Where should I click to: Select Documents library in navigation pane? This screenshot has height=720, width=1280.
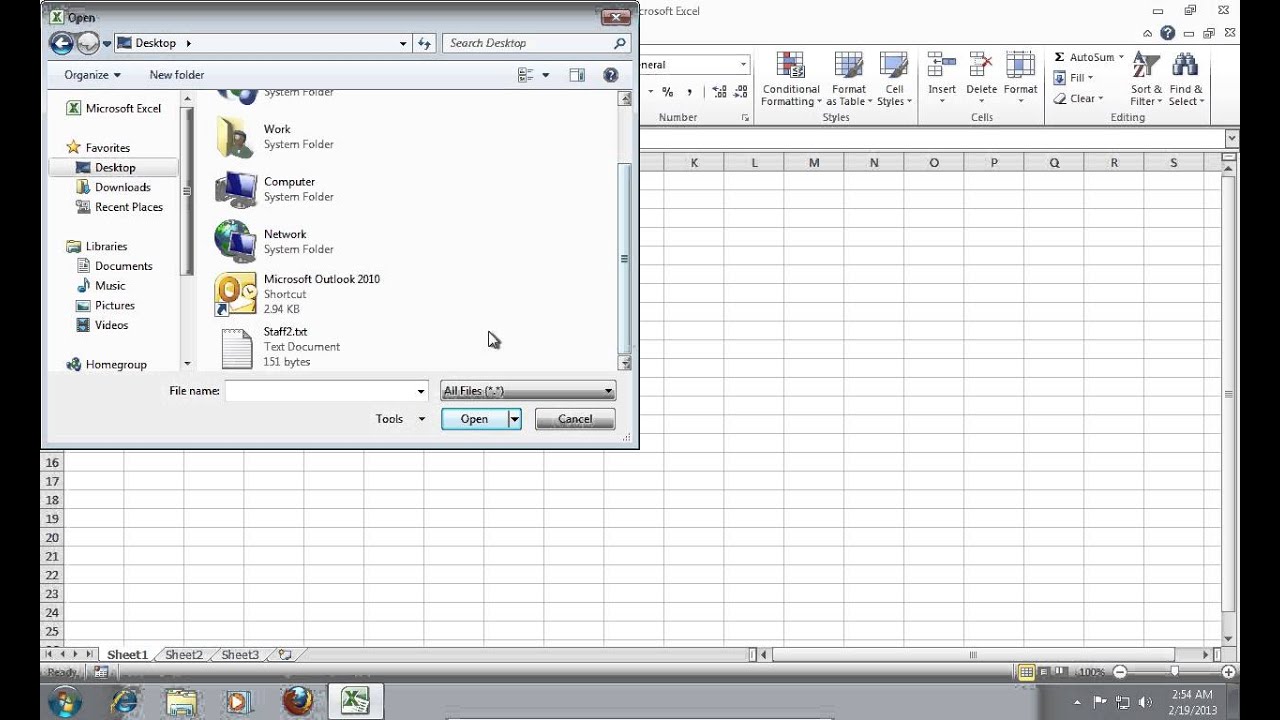pos(123,266)
